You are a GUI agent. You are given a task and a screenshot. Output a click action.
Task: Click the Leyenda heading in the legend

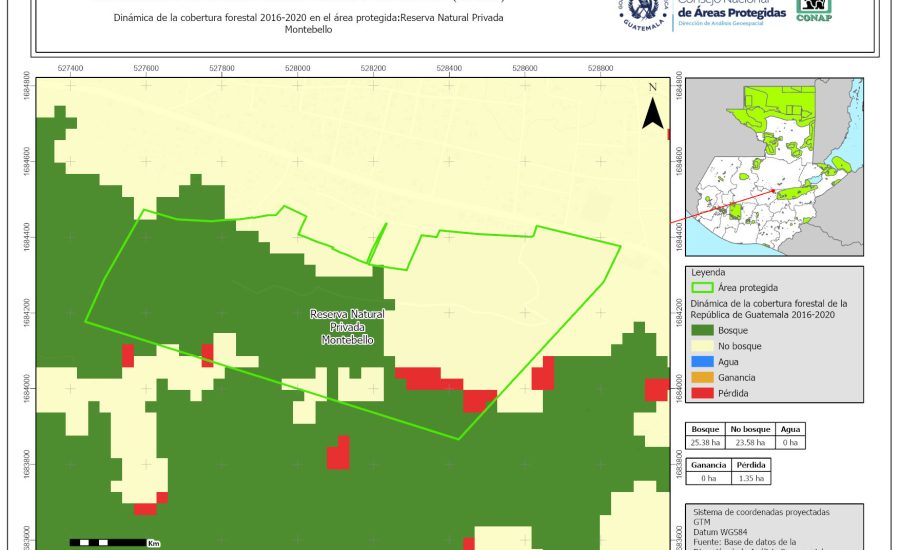[x=708, y=272]
